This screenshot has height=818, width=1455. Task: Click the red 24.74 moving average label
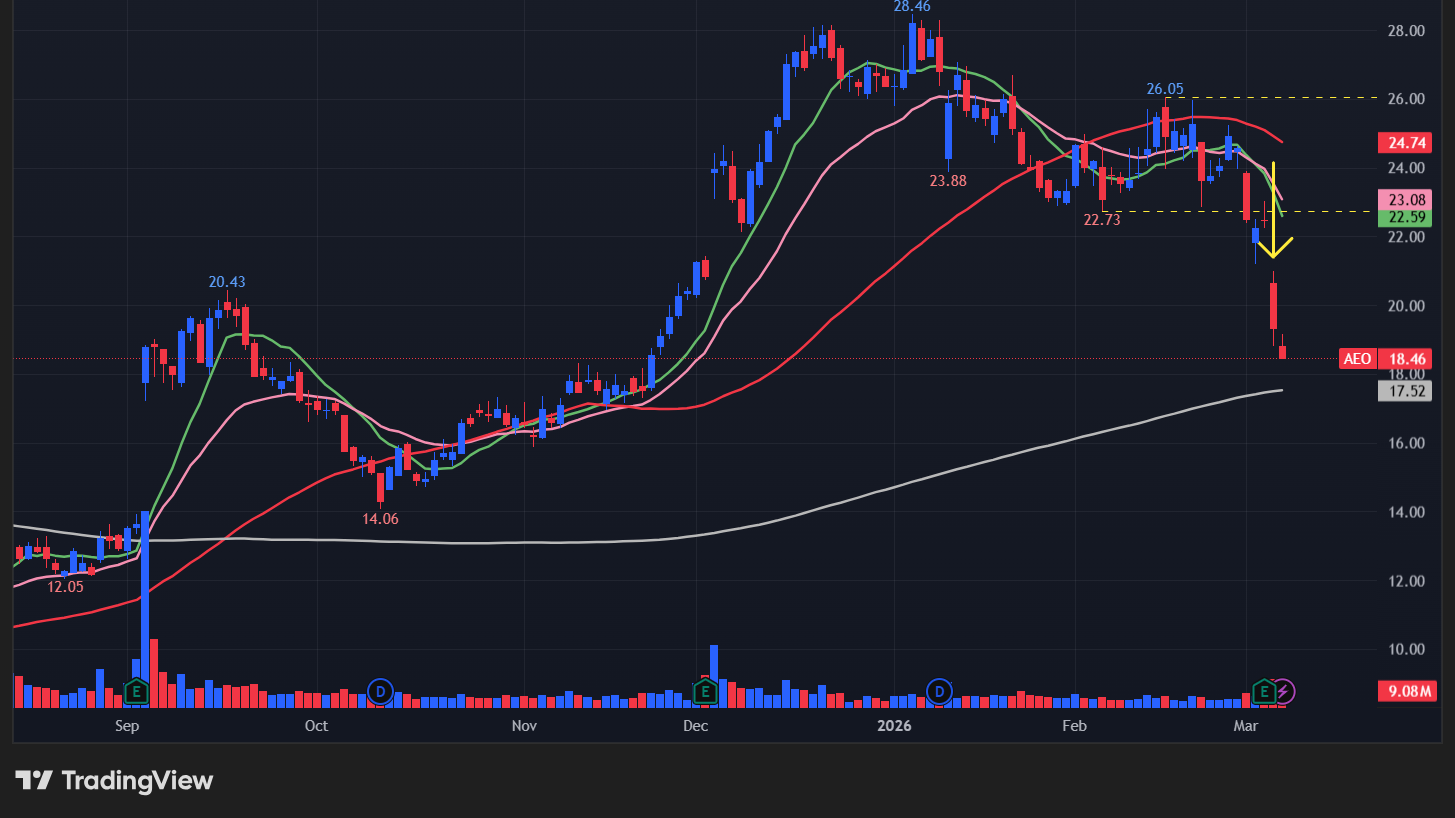click(x=1405, y=143)
